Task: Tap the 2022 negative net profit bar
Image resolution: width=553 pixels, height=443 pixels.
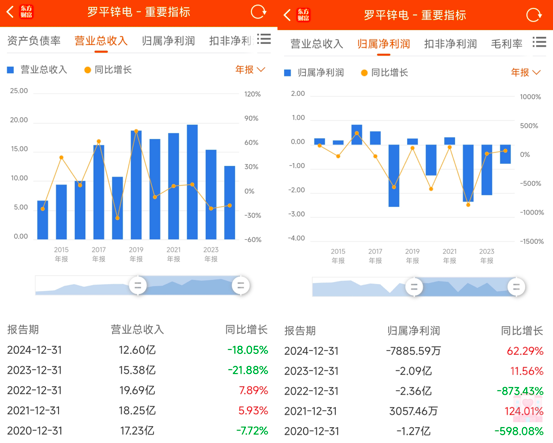Action: [x=468, y=173]
